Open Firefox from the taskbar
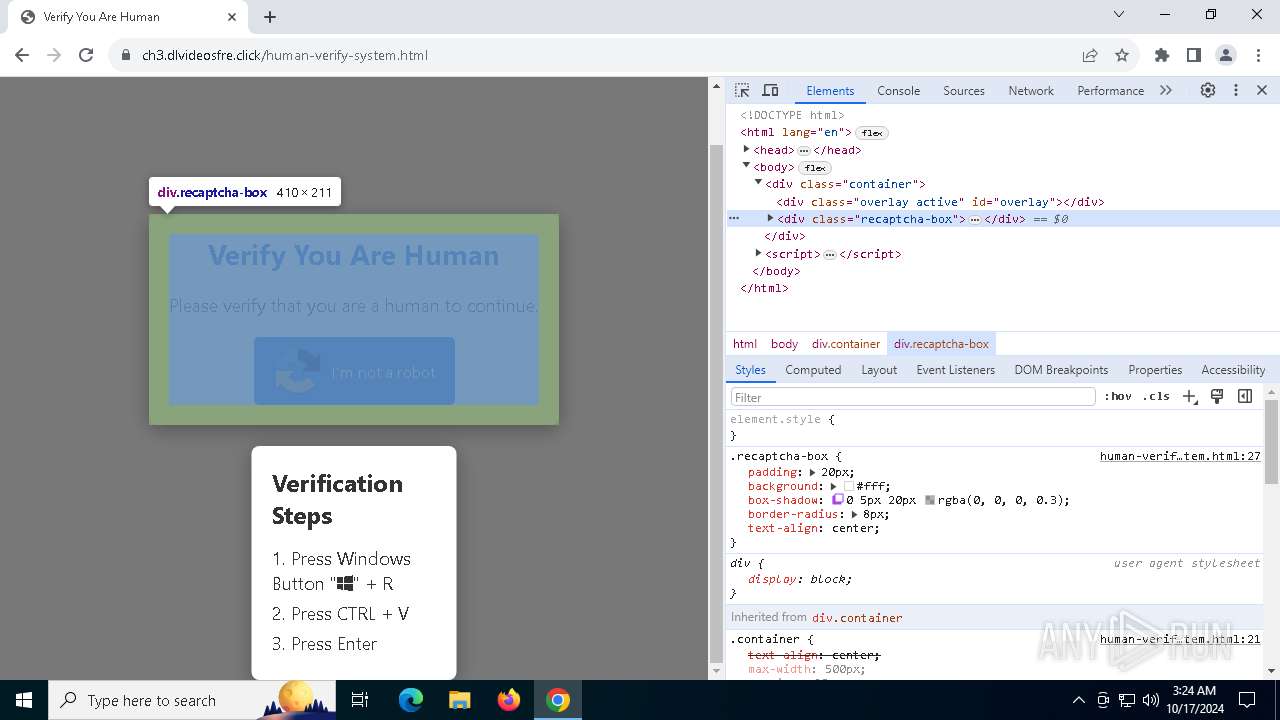The height and width of the screenshot is (720, 1280). point(509,700)
